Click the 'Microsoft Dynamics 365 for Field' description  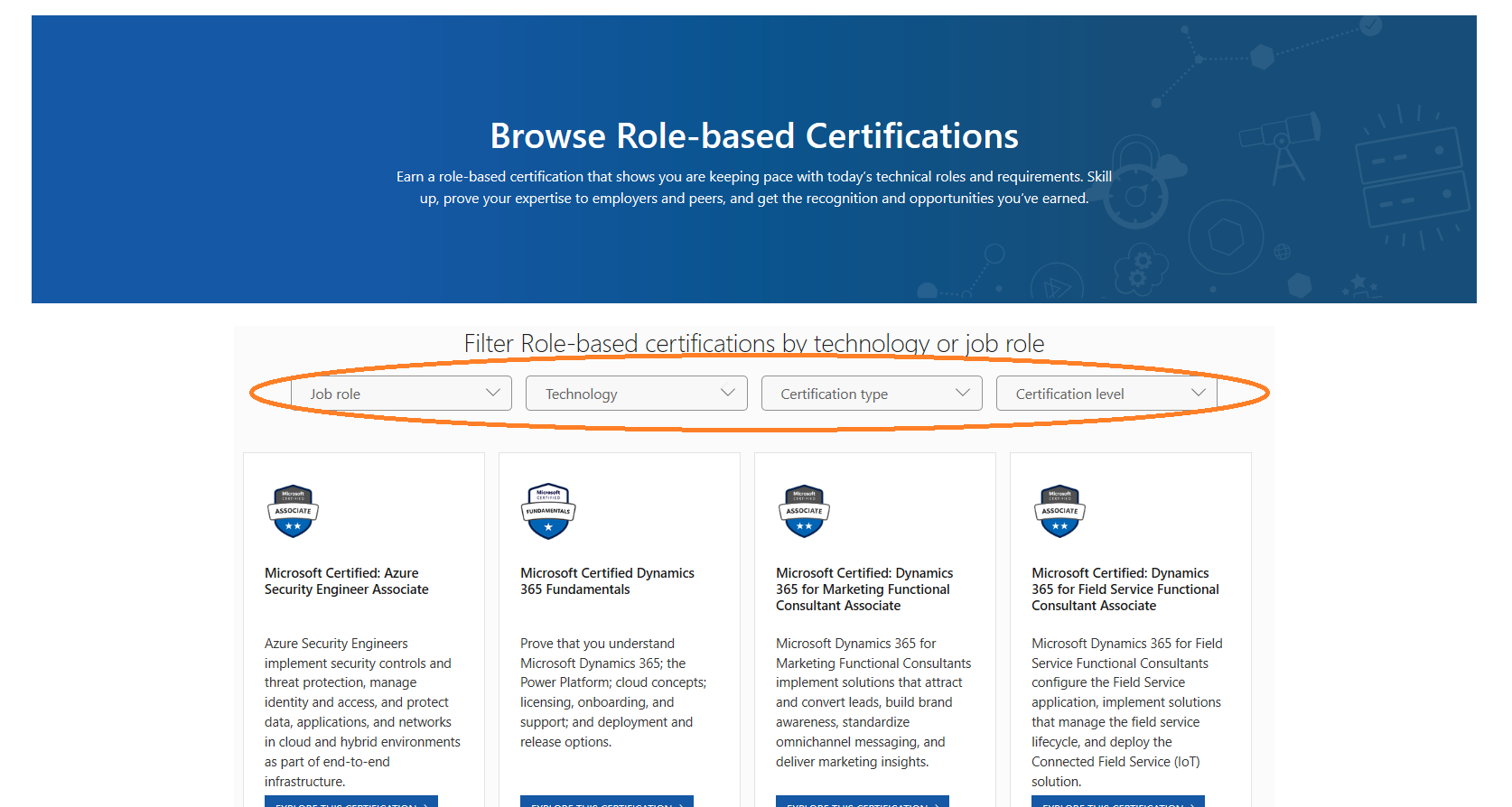1126,712
